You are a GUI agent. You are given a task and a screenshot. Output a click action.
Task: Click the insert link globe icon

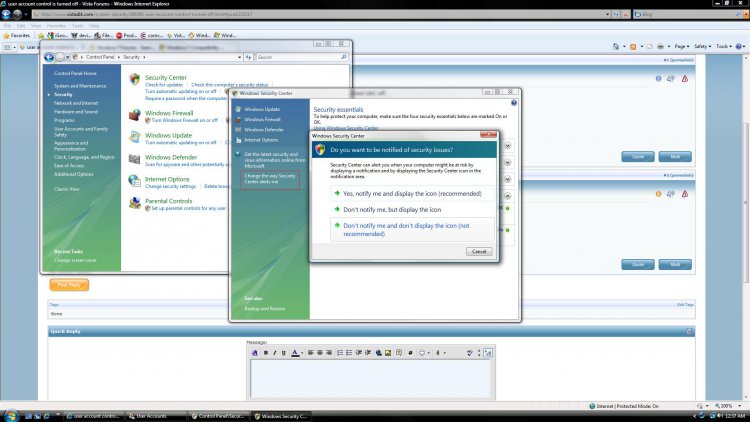coord(378,353)
